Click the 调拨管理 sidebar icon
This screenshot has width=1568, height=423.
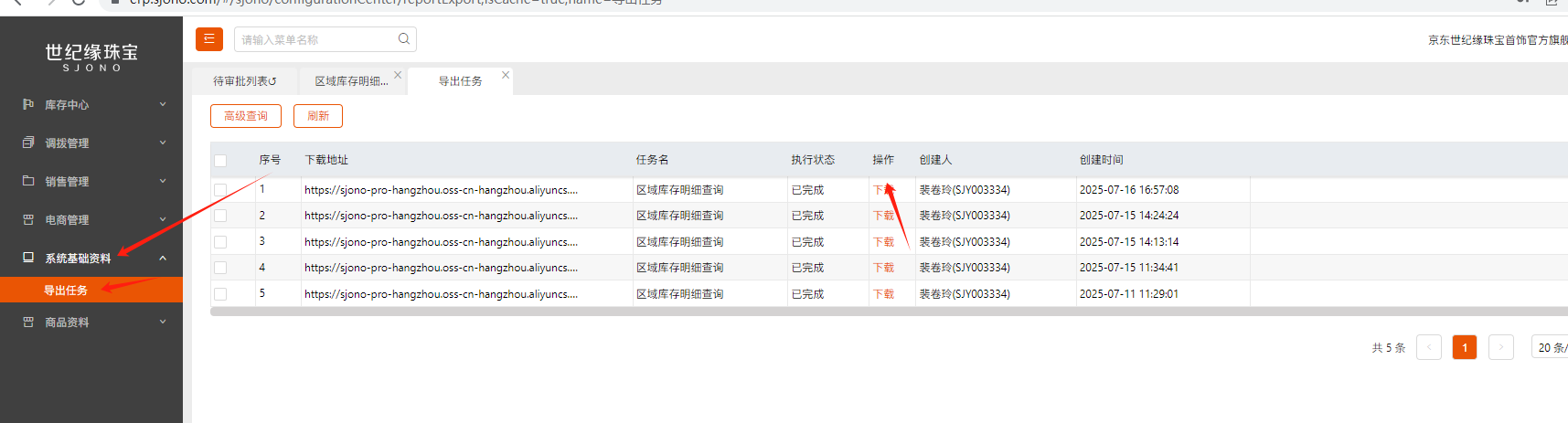[x=28, y=143]
